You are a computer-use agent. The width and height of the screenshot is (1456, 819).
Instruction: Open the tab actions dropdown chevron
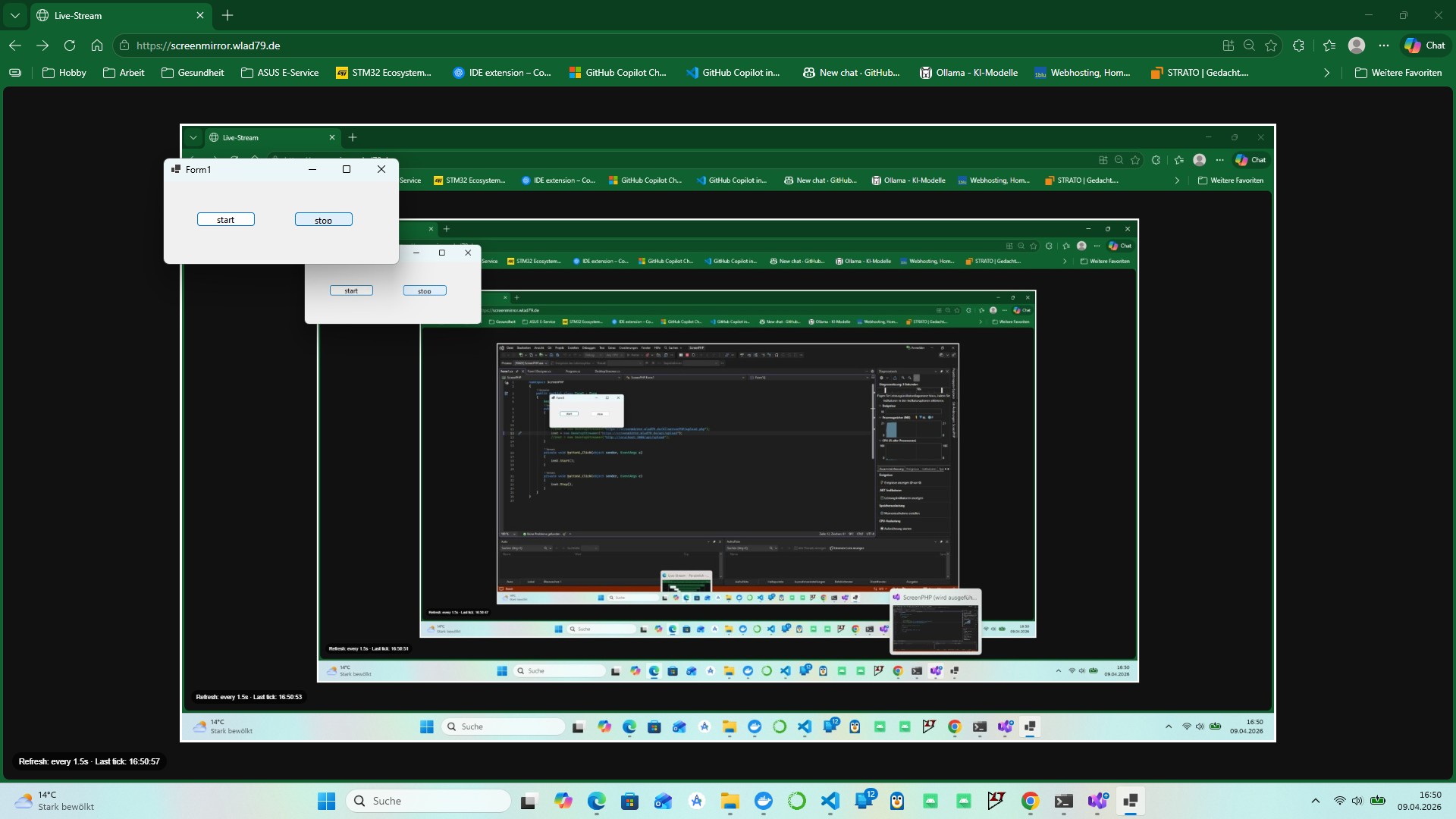click(x=15, y=15)
